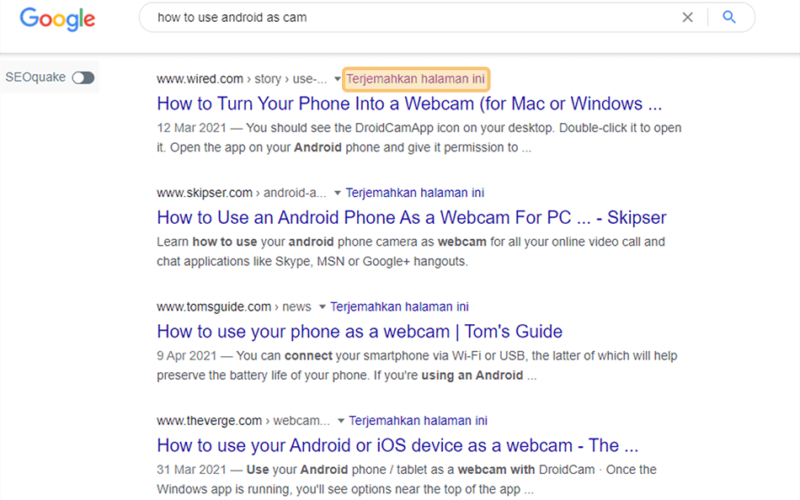Open How to Turn Your Phone Into a Webcam
Viewport: 800px width, 500px height.
pos(409,104)
